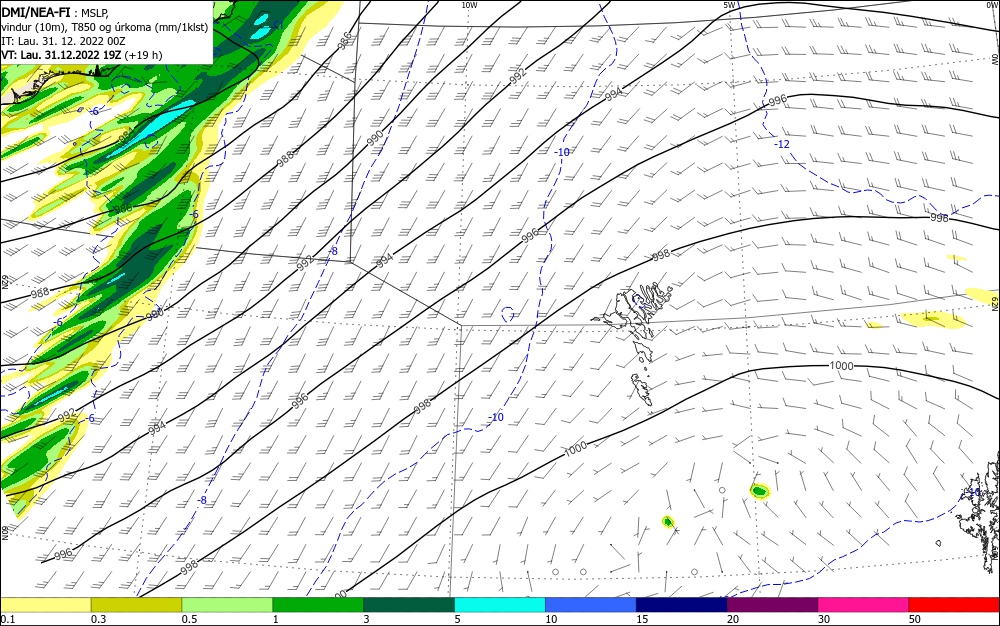
Task: Click the -12 isotherm label
Action: tap(782, 144)
